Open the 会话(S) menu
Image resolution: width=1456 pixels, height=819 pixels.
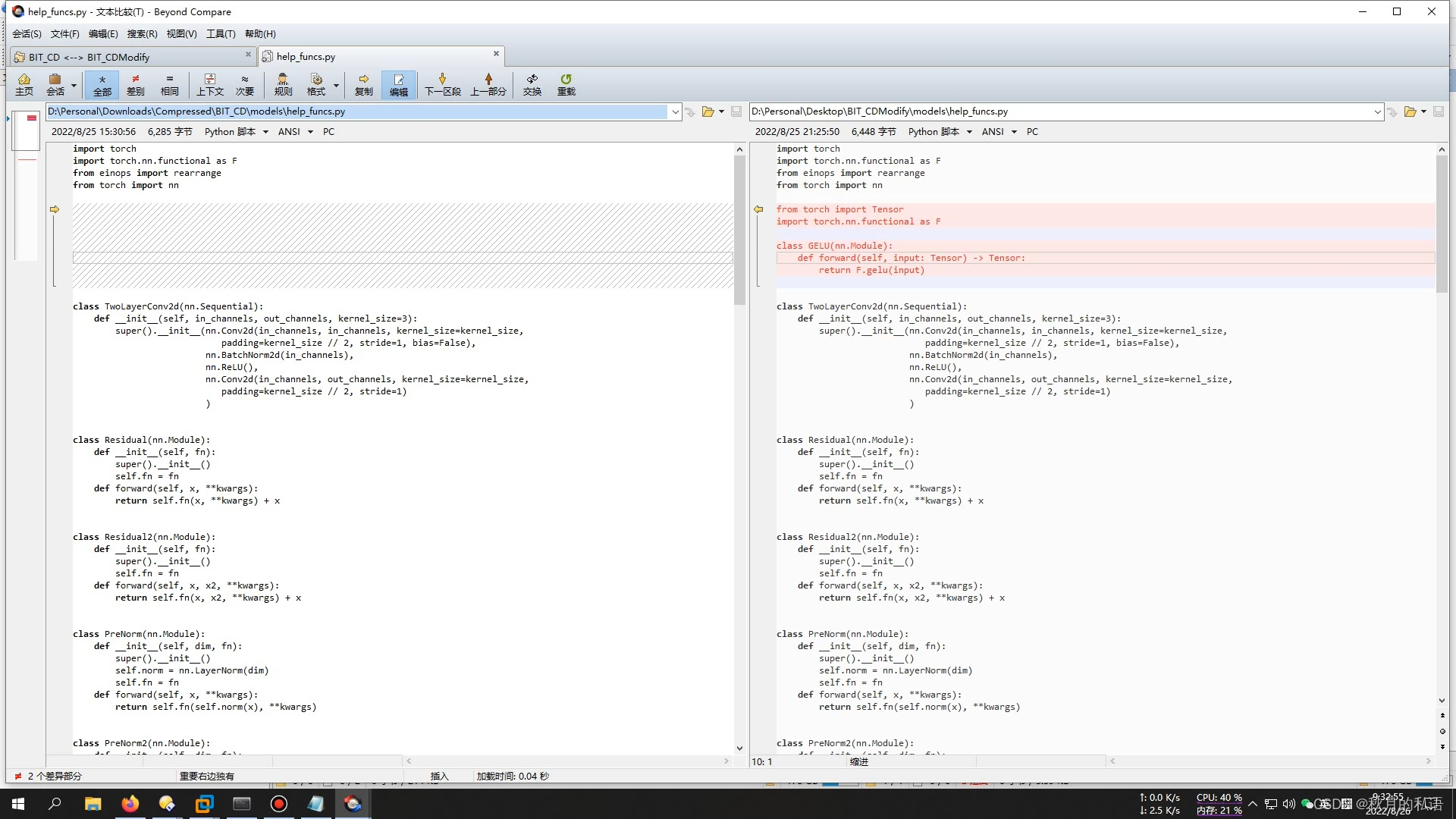pyautogui.click(x=27, y=34)
